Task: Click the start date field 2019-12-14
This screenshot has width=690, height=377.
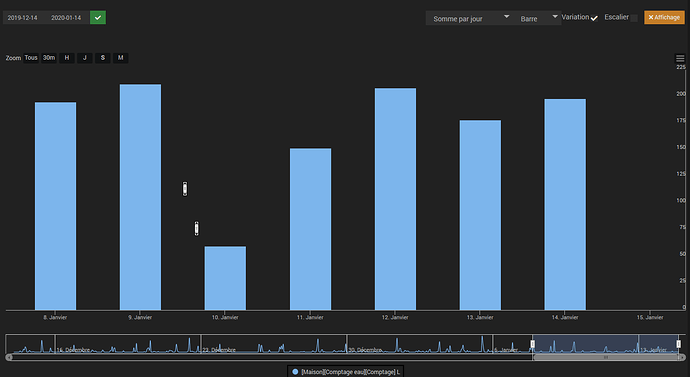Action: tap(22, 18)
